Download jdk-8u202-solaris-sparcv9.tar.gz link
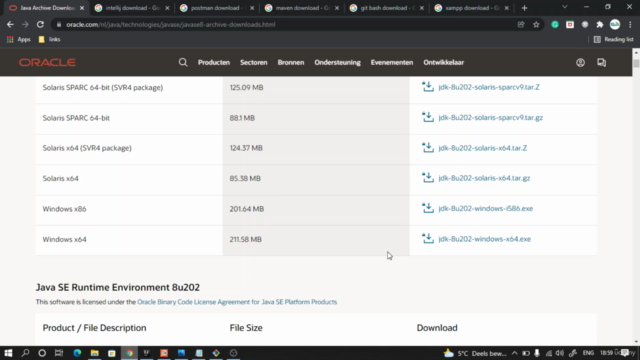 (x=490, y=118)
